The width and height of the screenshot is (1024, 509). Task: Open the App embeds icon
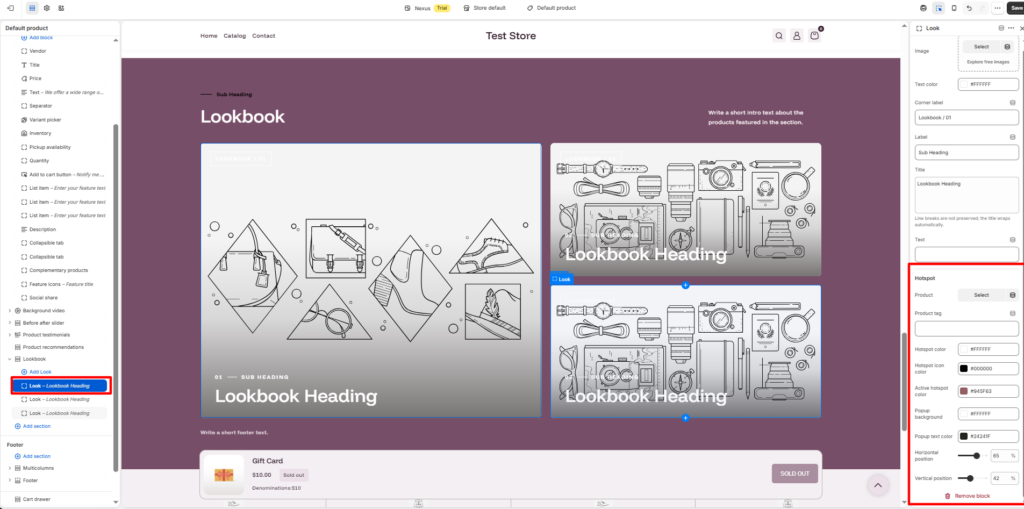(x=61, y=8)
